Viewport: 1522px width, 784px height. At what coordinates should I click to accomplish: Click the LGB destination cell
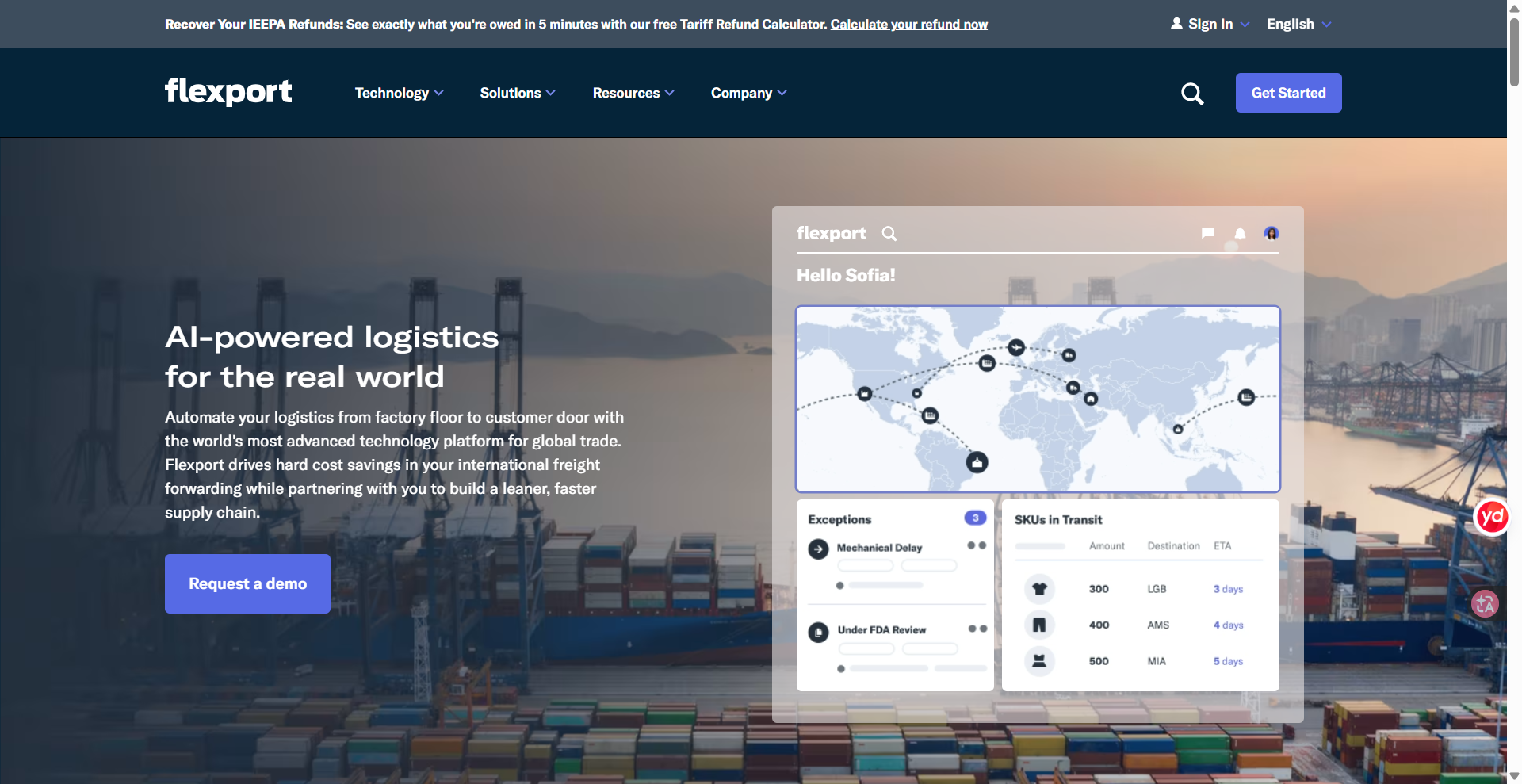1157,589
